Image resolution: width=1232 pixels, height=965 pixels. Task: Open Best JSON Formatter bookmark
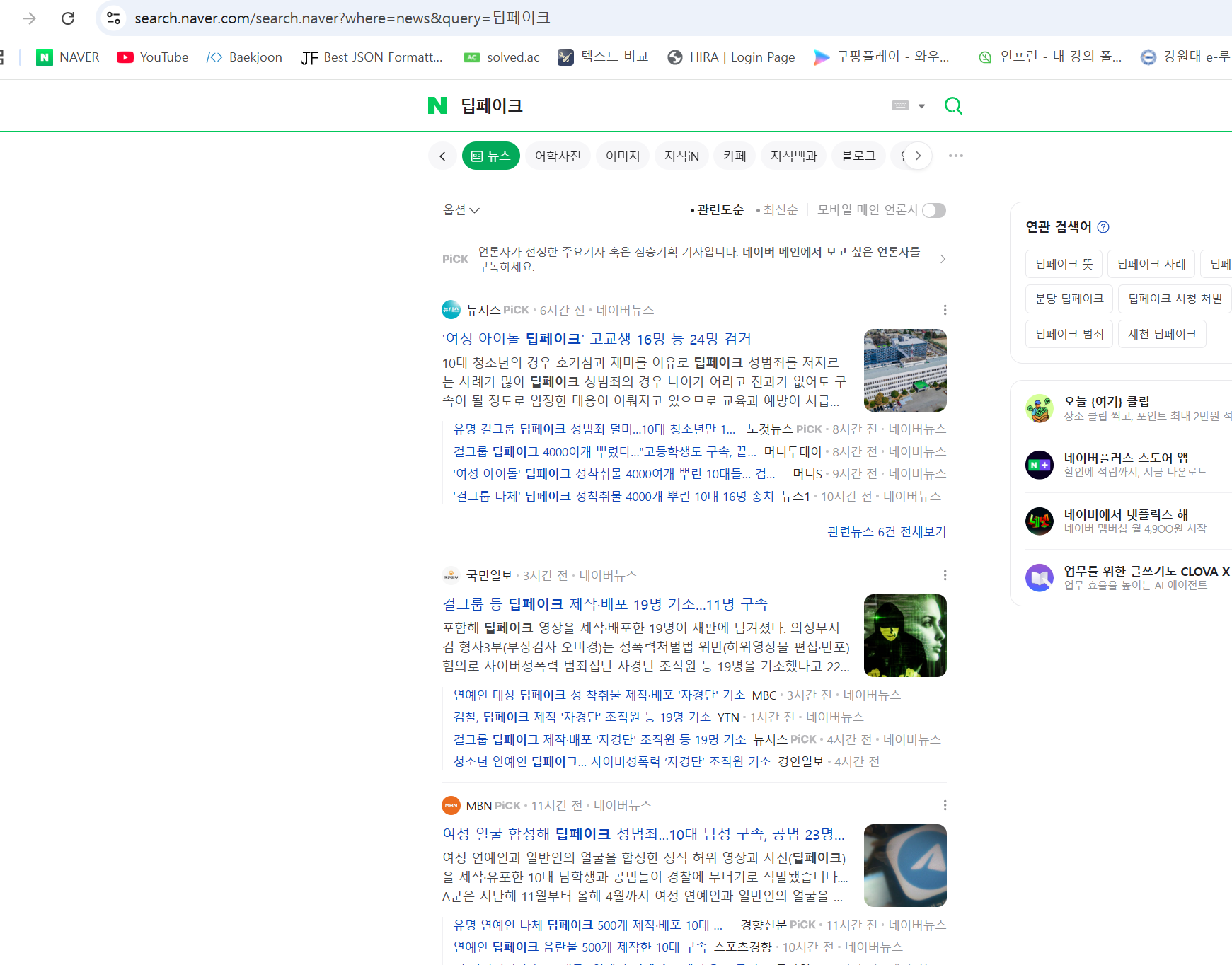(372, 57)
